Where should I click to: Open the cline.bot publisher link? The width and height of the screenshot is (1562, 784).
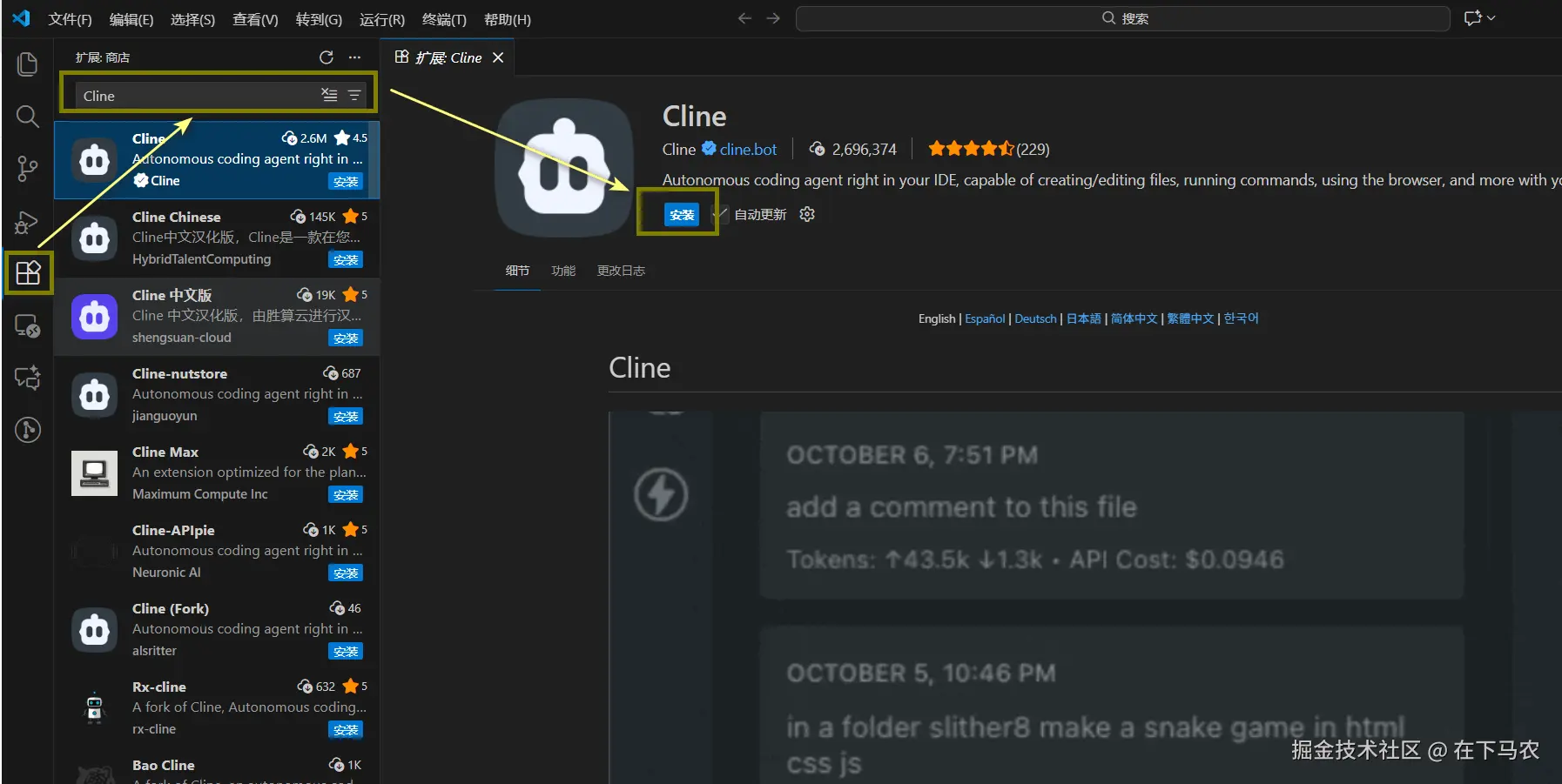[x=748, y=149]
